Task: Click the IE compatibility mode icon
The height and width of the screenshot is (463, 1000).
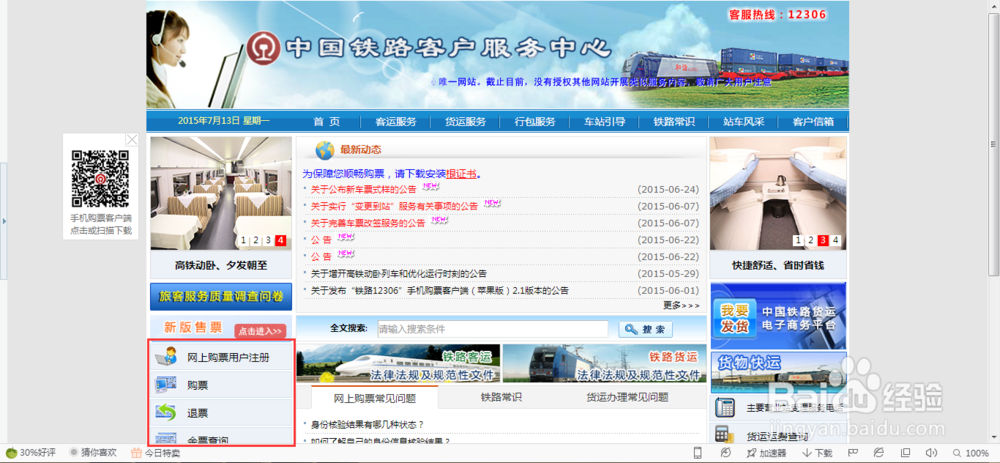Action: click(x=879, y=453)
